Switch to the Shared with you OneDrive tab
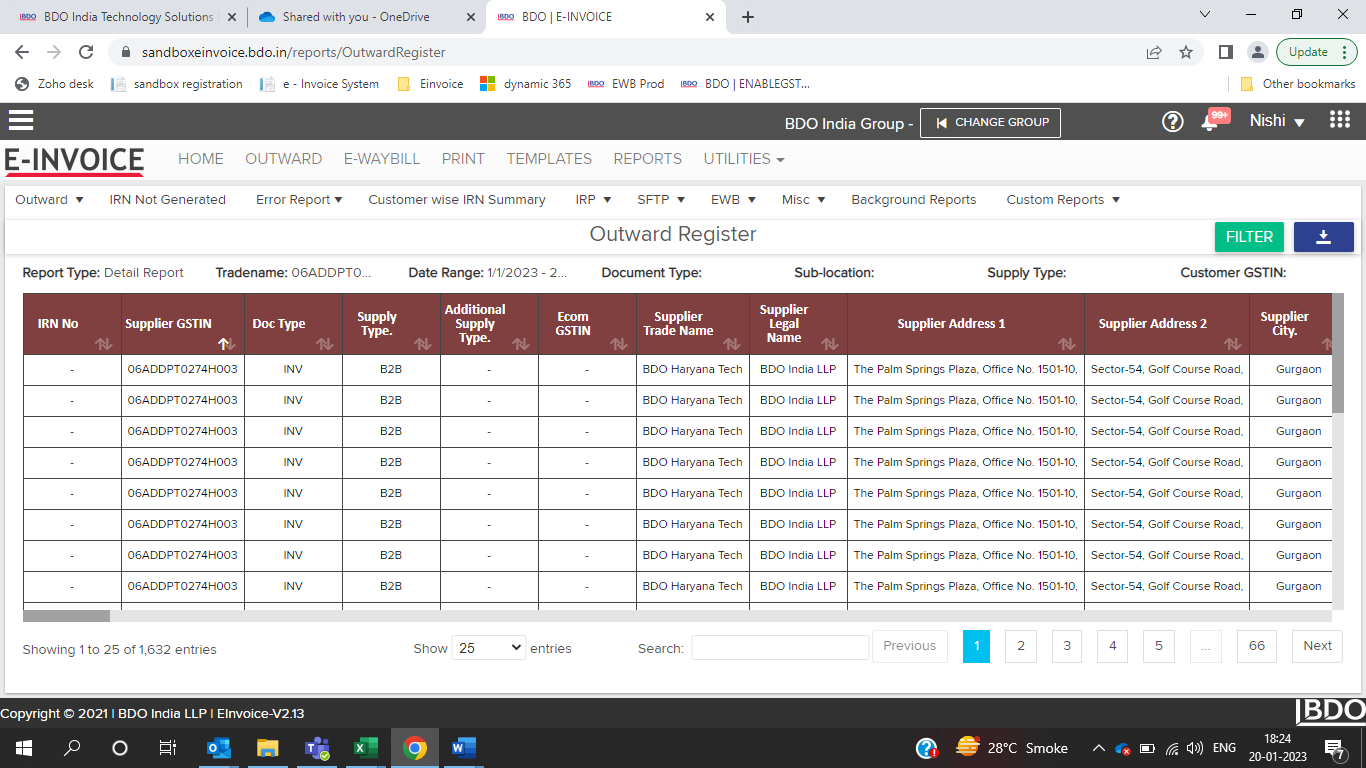 355,17
